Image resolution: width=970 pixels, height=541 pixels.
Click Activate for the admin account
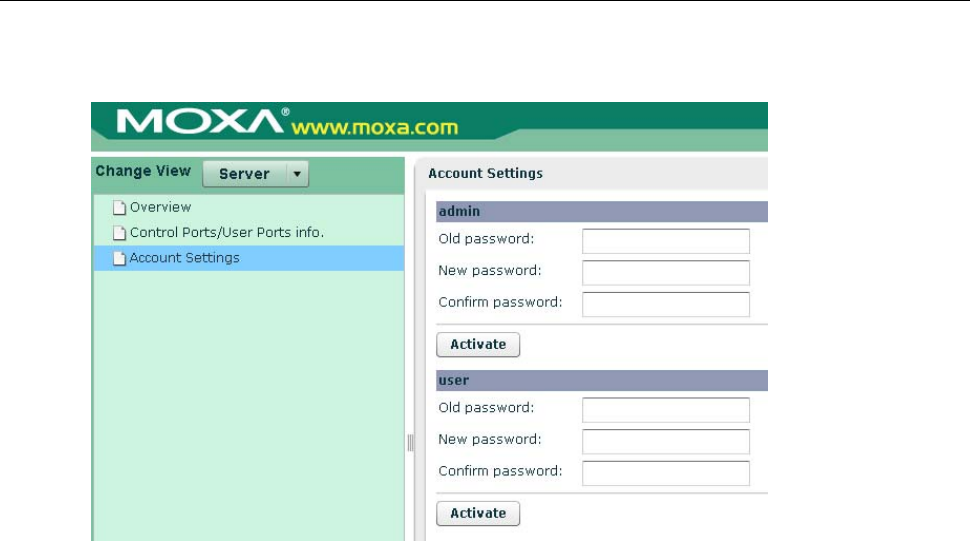478,344
